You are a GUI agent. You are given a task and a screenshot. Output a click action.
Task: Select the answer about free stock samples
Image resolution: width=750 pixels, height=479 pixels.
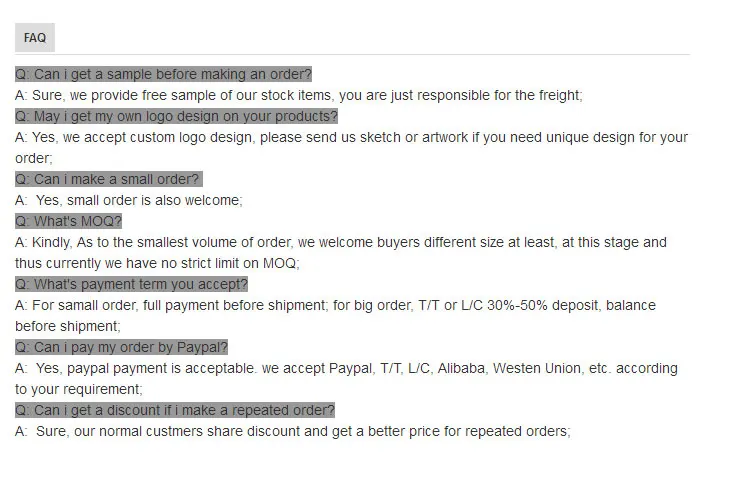(x=298, y=95)
